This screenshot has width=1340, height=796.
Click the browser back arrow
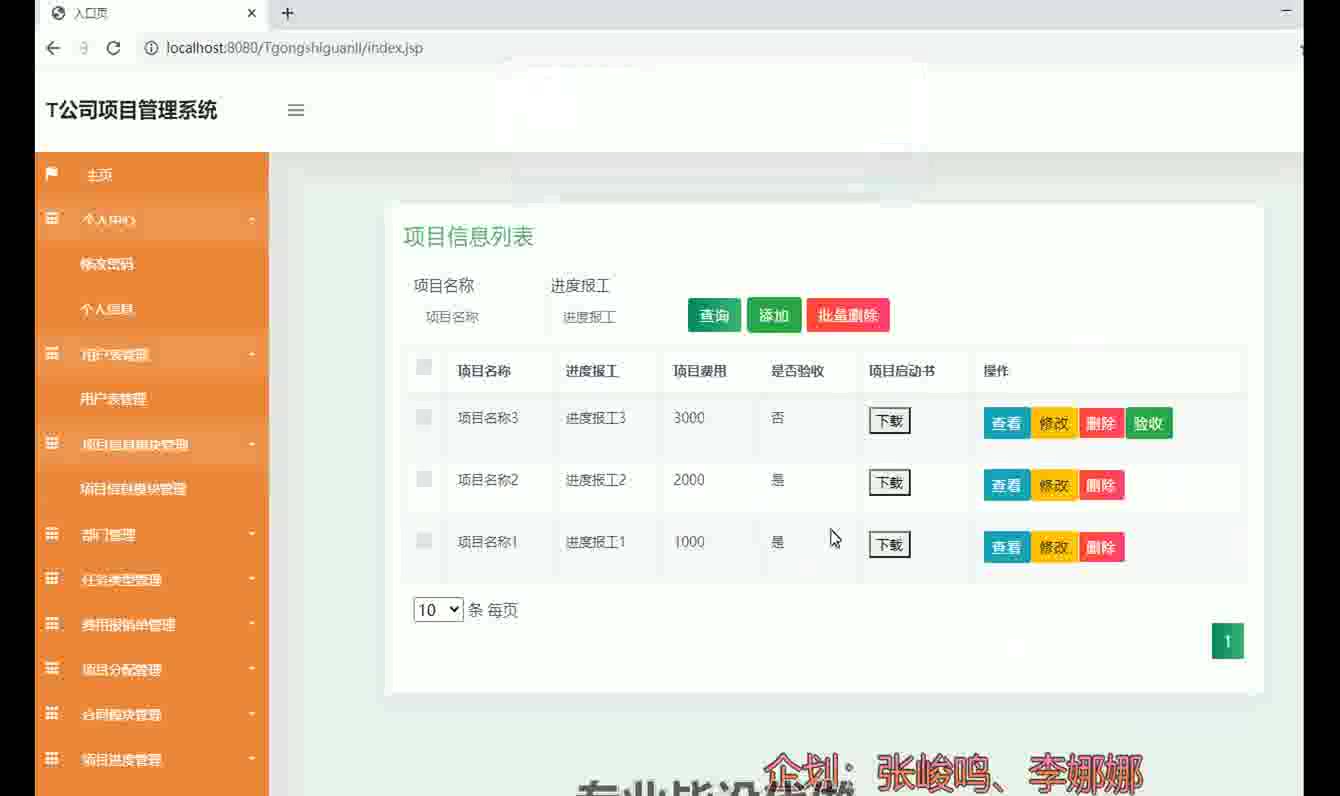point(53,48)
